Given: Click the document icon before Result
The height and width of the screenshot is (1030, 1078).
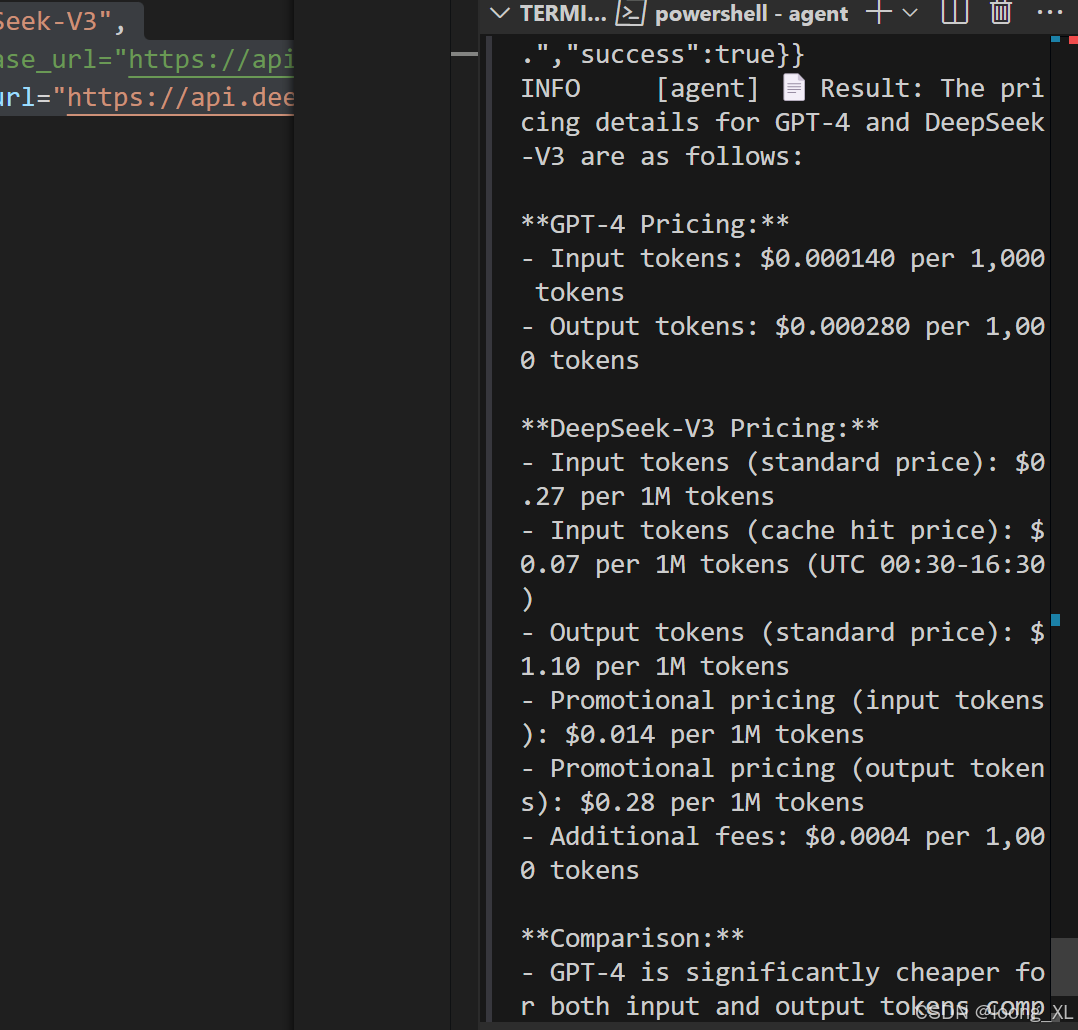Looking at the screenshot, I should [x=794, y=88].
